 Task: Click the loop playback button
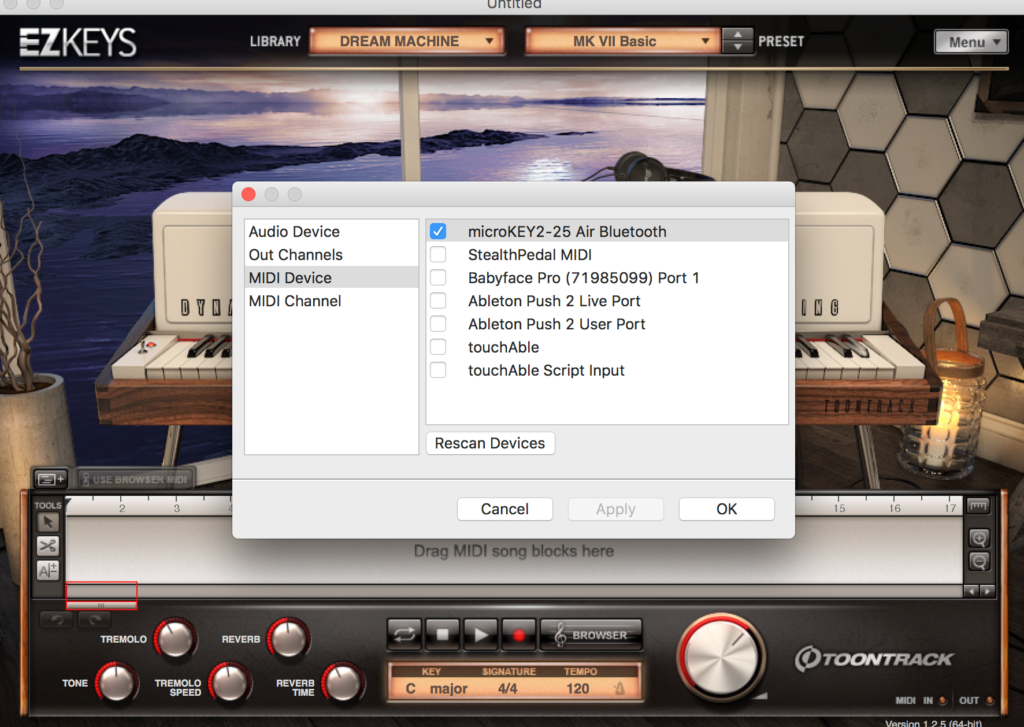coord(405,634)
